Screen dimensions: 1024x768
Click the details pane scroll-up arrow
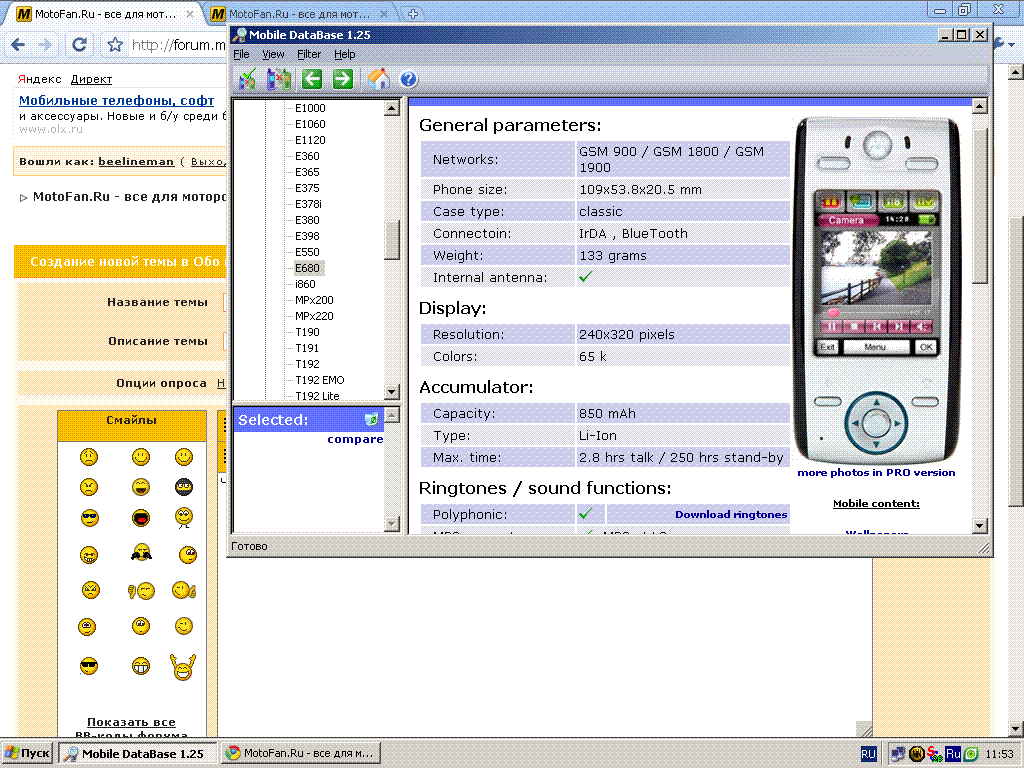(x=980, y=106)
